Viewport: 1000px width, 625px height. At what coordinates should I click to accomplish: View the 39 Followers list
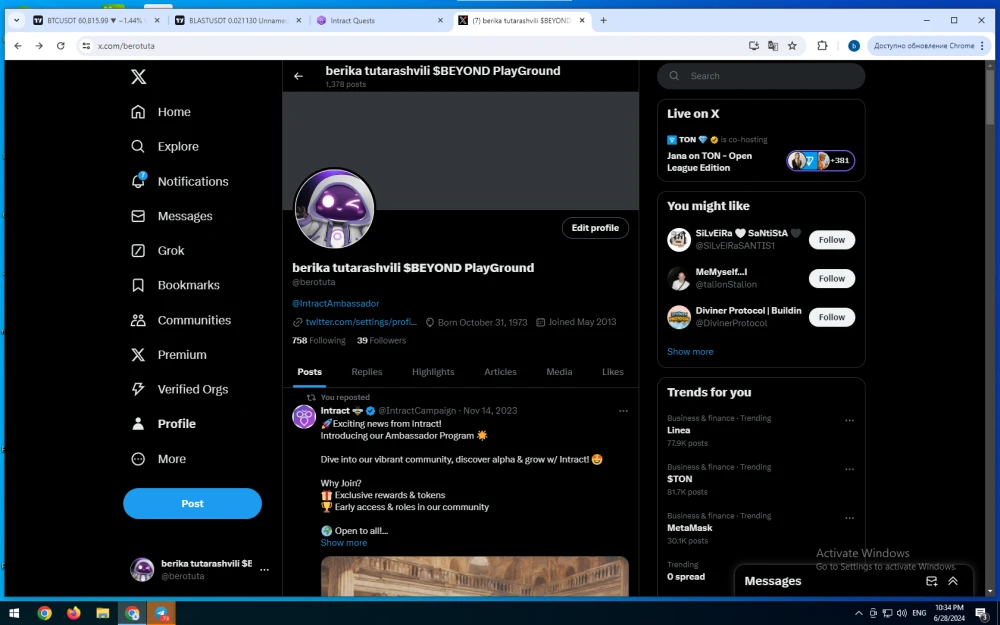click(381, 341)
